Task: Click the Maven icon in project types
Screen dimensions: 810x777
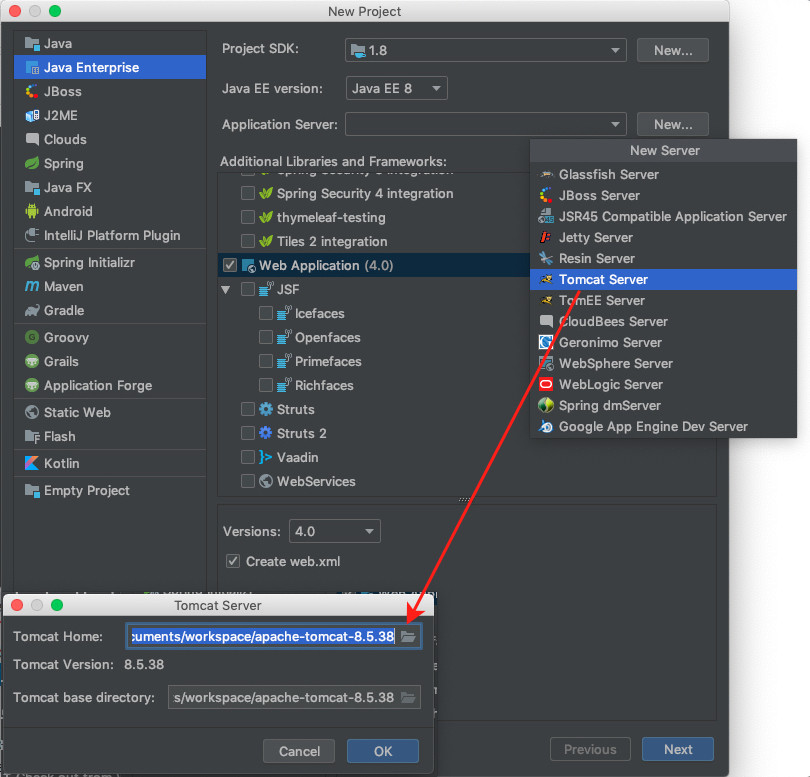Action: pos(32,287)
